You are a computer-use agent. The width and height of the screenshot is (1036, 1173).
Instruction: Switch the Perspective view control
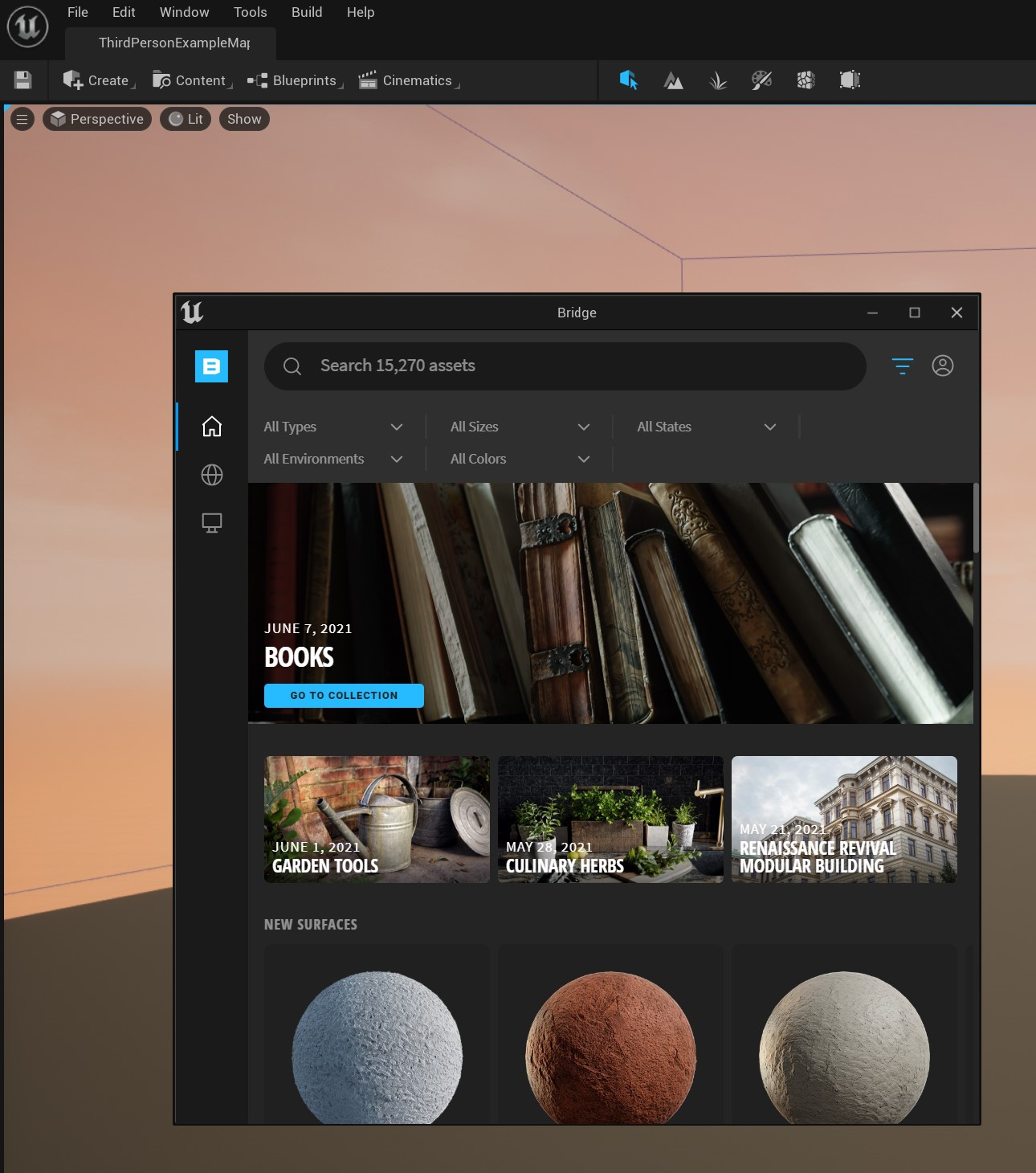[x=96, y=118]
